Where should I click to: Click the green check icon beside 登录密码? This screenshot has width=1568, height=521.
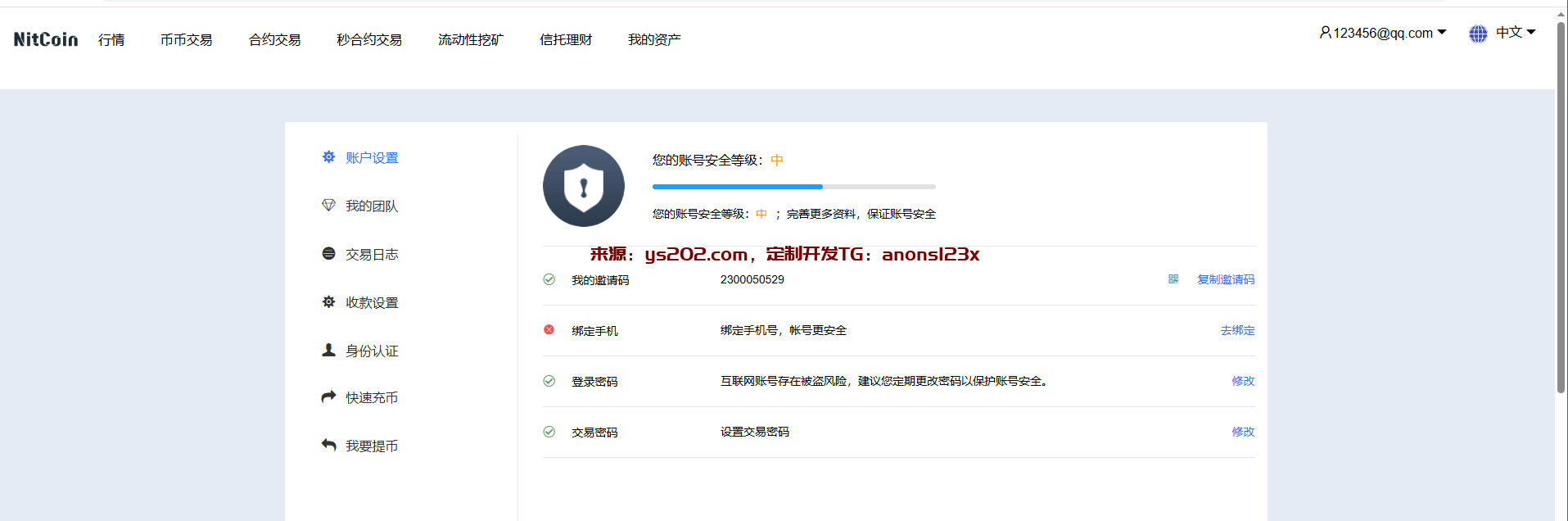[x=549, y=381]
